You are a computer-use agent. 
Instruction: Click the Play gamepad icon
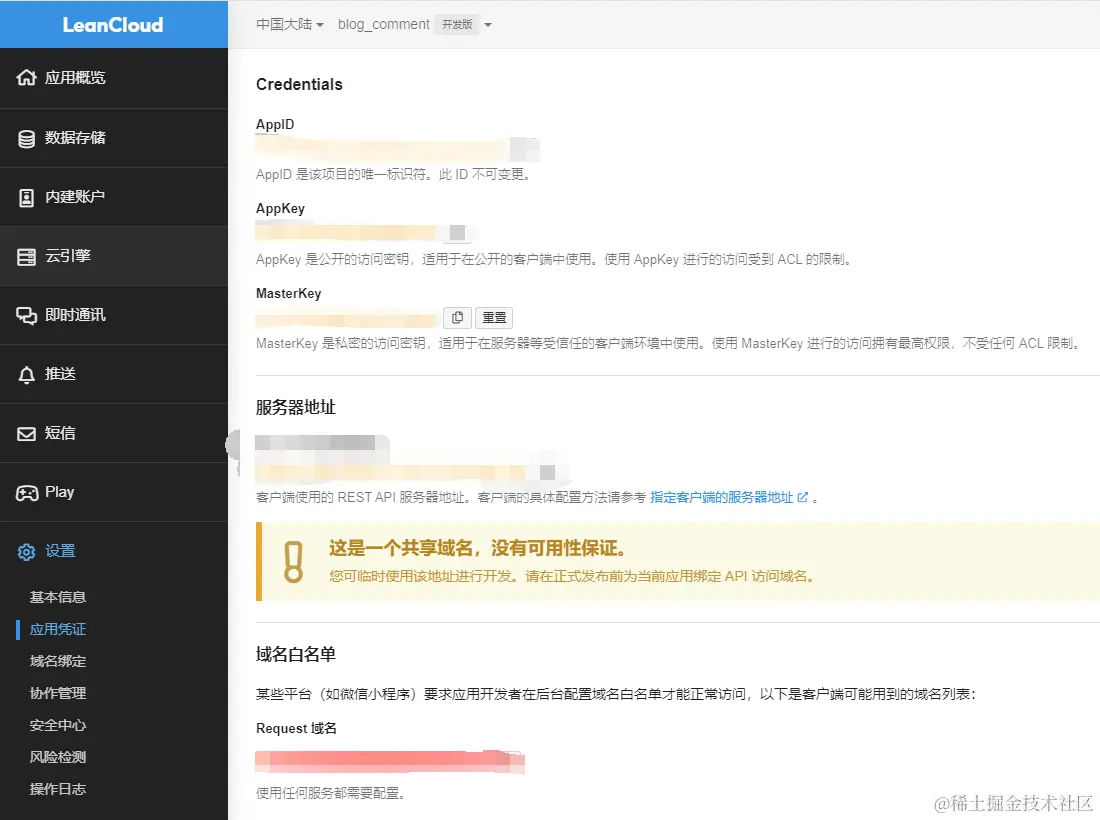click(27, 493)
